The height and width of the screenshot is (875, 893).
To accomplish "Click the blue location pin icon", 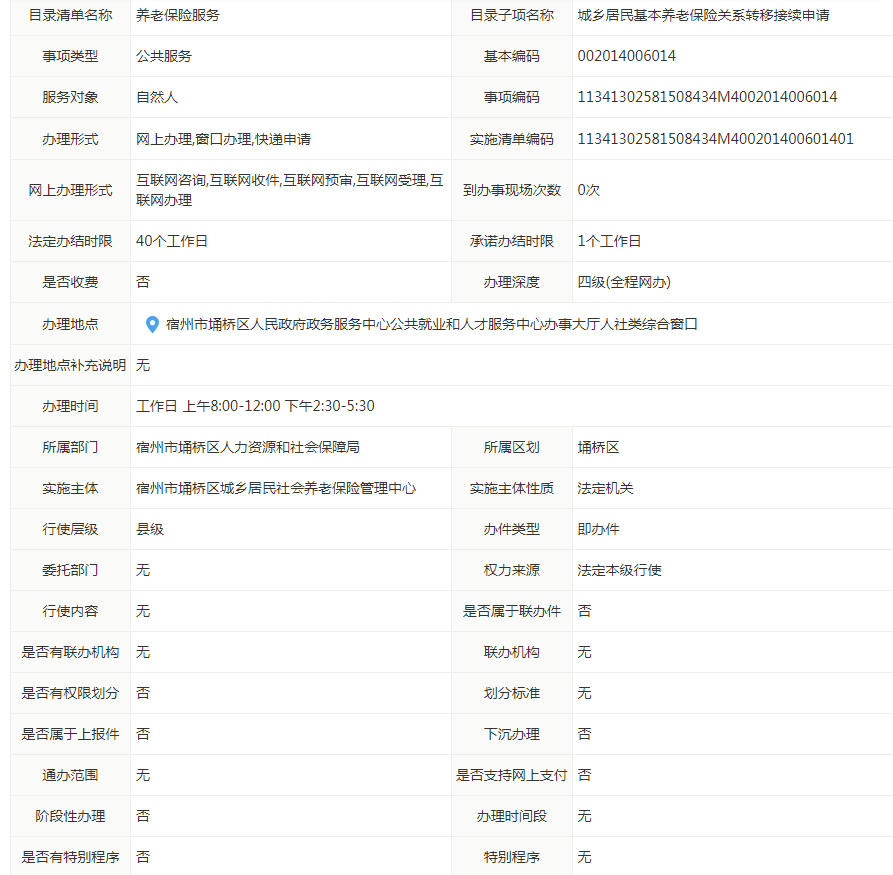I will tap(152, 324).
